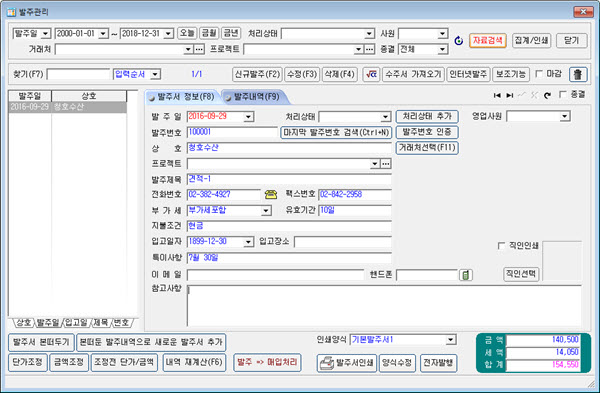Click the mobile phone icon next to 핸드폰
This screenshot has width=600, height=393.
tap(466, 275)
